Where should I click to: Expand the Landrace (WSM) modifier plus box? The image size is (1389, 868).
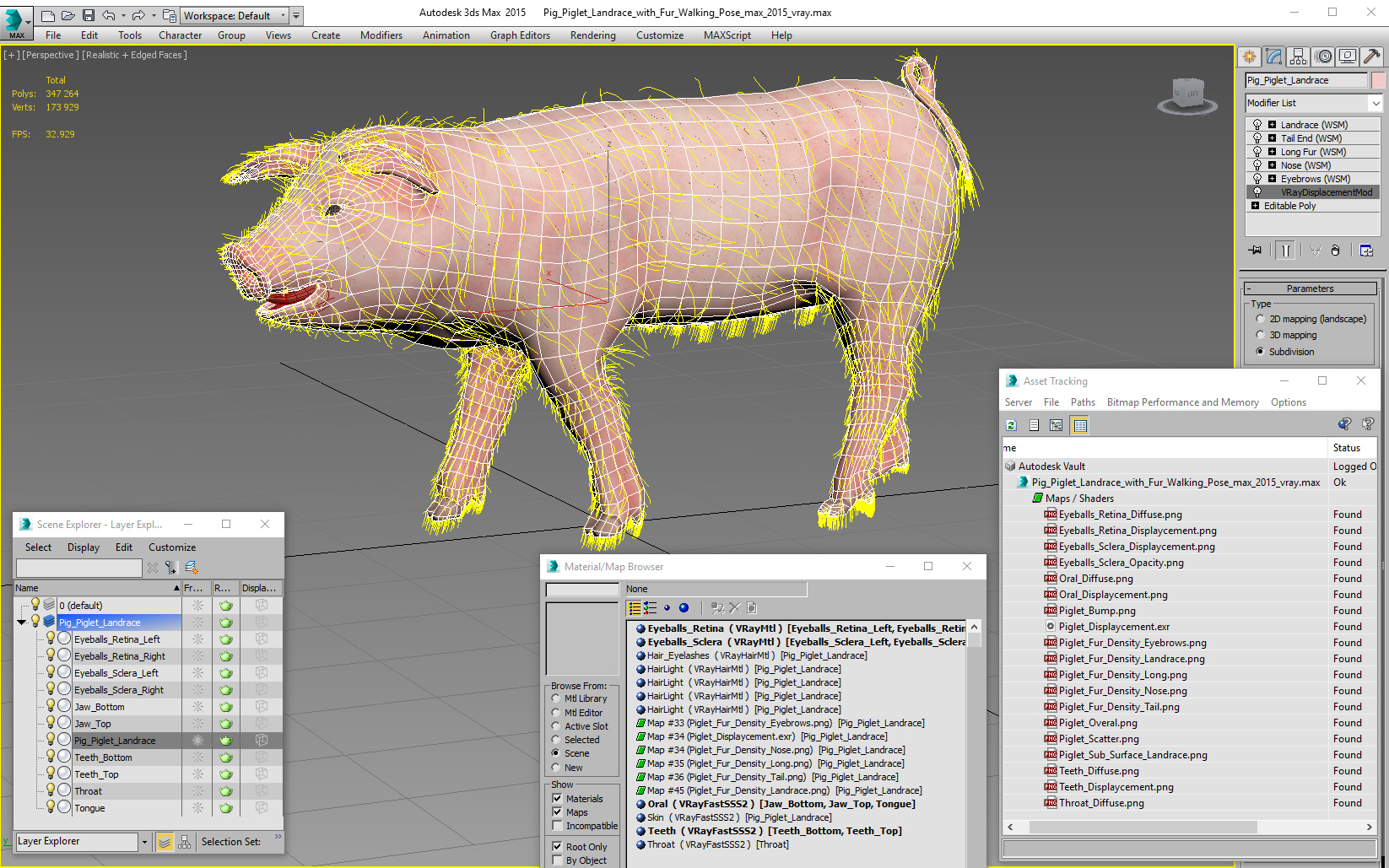[x=1272, y=125]
